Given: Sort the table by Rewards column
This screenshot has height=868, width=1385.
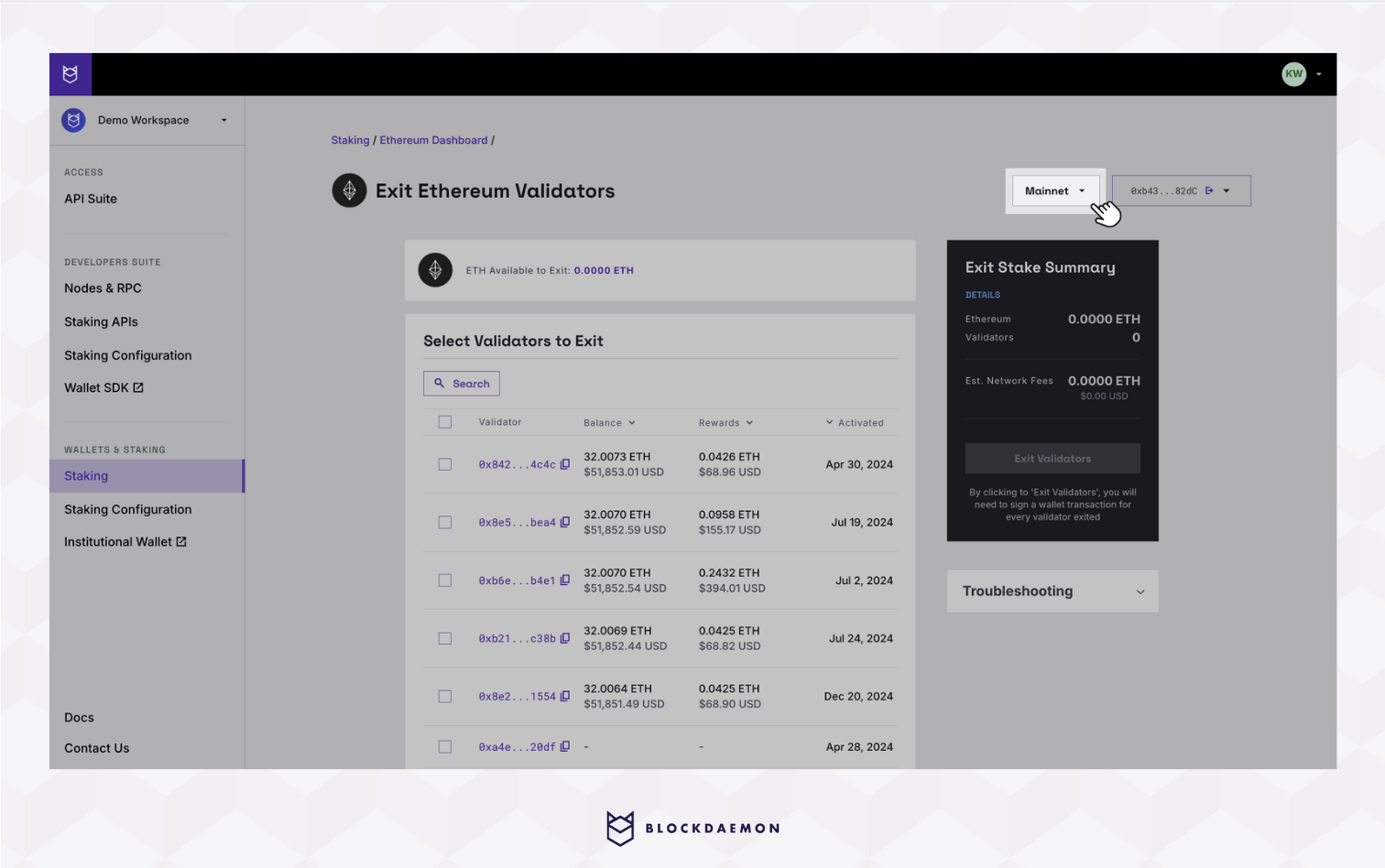Looking at the screenshot, I should click(x=725, y=422).
